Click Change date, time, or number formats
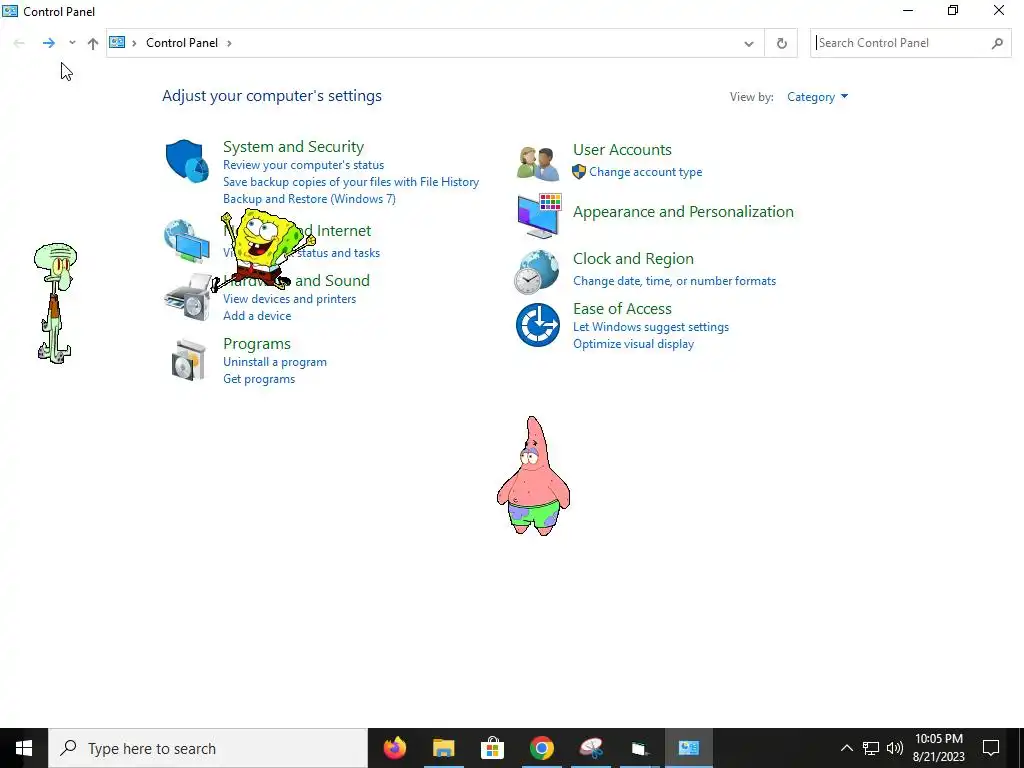 pos(674,281)
